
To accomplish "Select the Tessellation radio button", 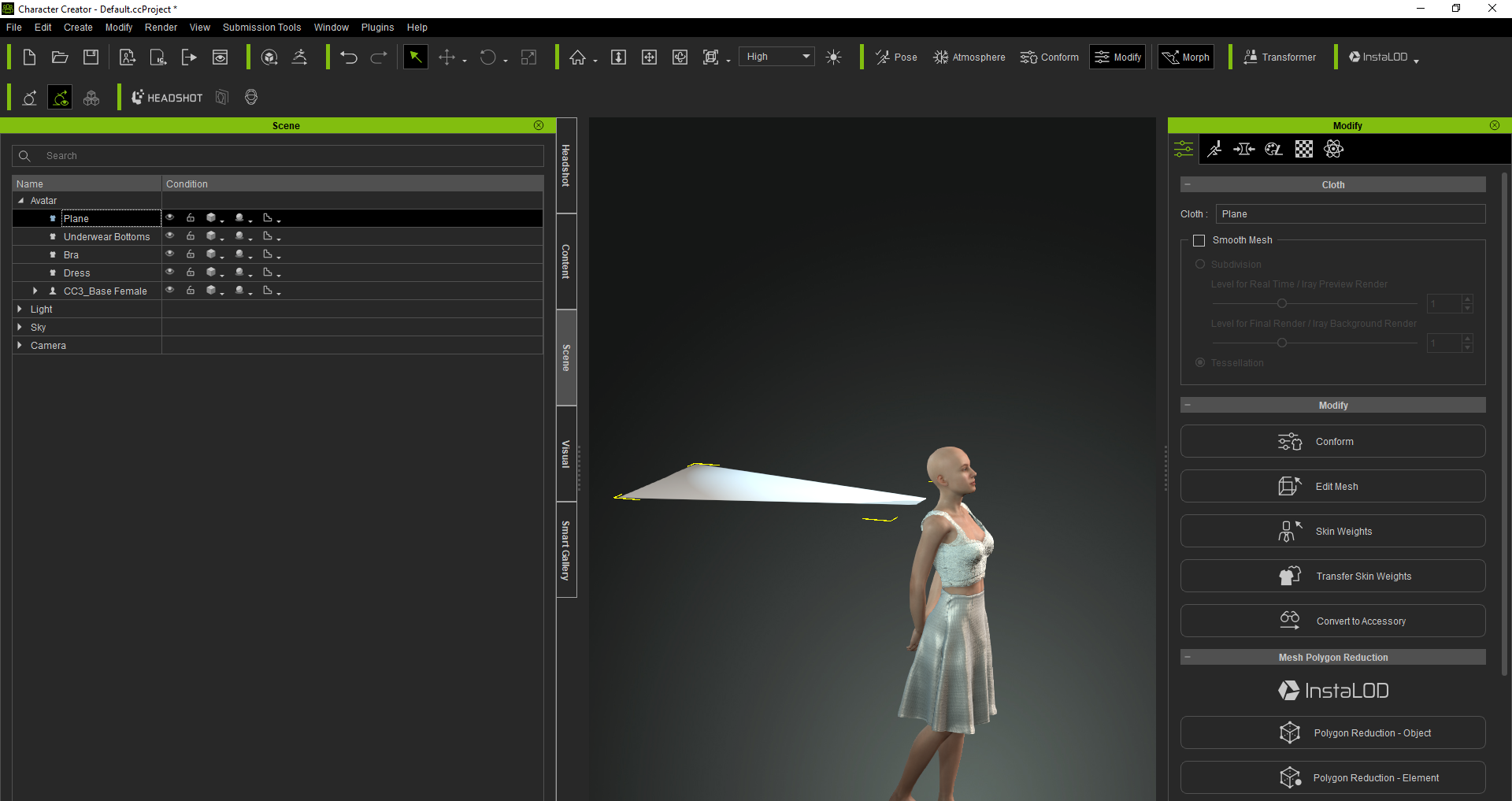I will (x=1200, y=362).
